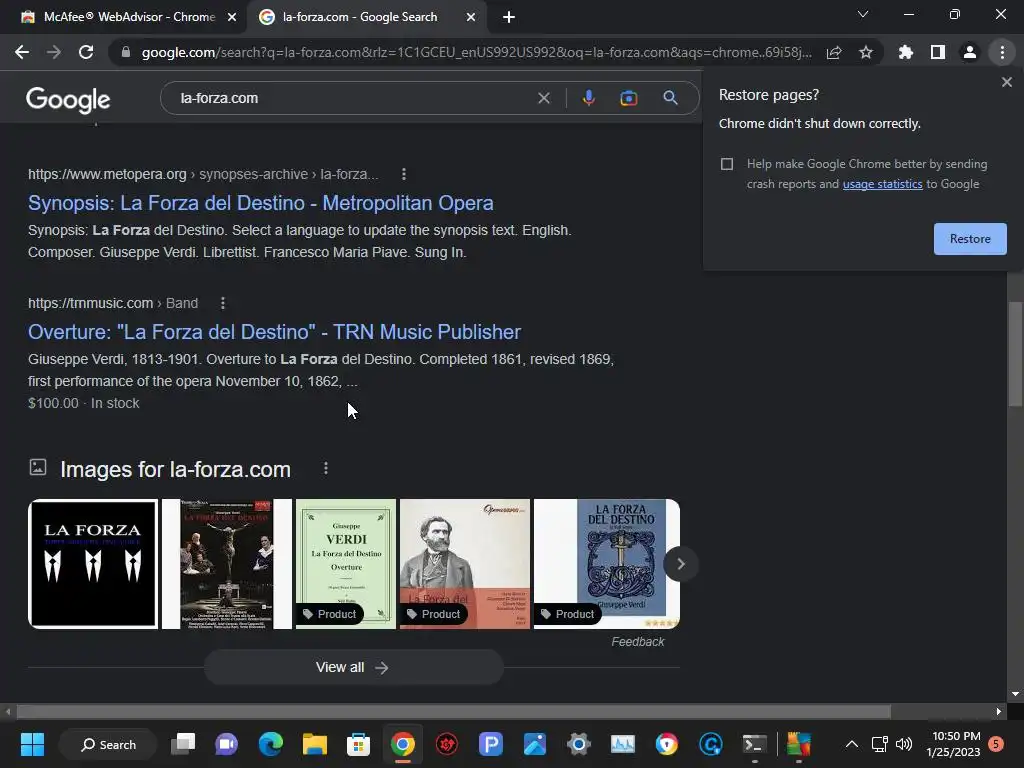Switch to McAfee WebAdvisor tab
The width and height of the screenshot is (1024, 768).
[129, 17]
